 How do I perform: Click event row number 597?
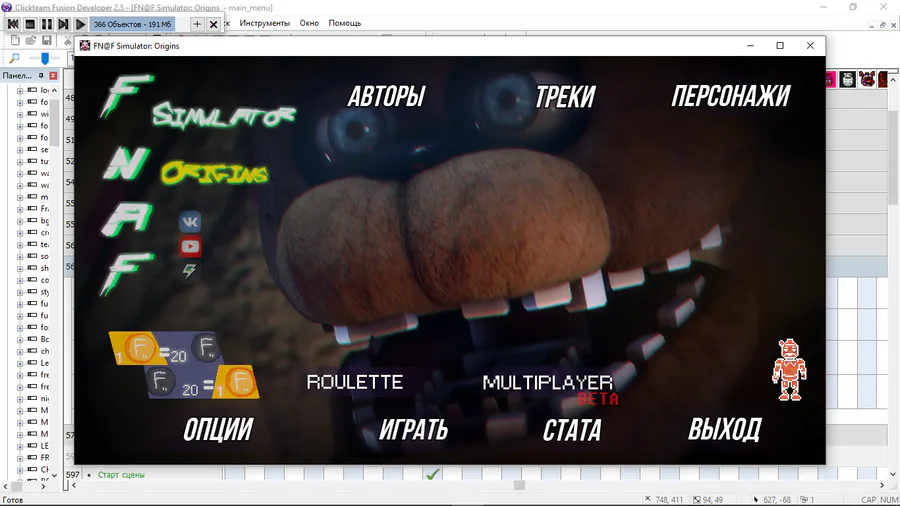[x=72, y=475]
